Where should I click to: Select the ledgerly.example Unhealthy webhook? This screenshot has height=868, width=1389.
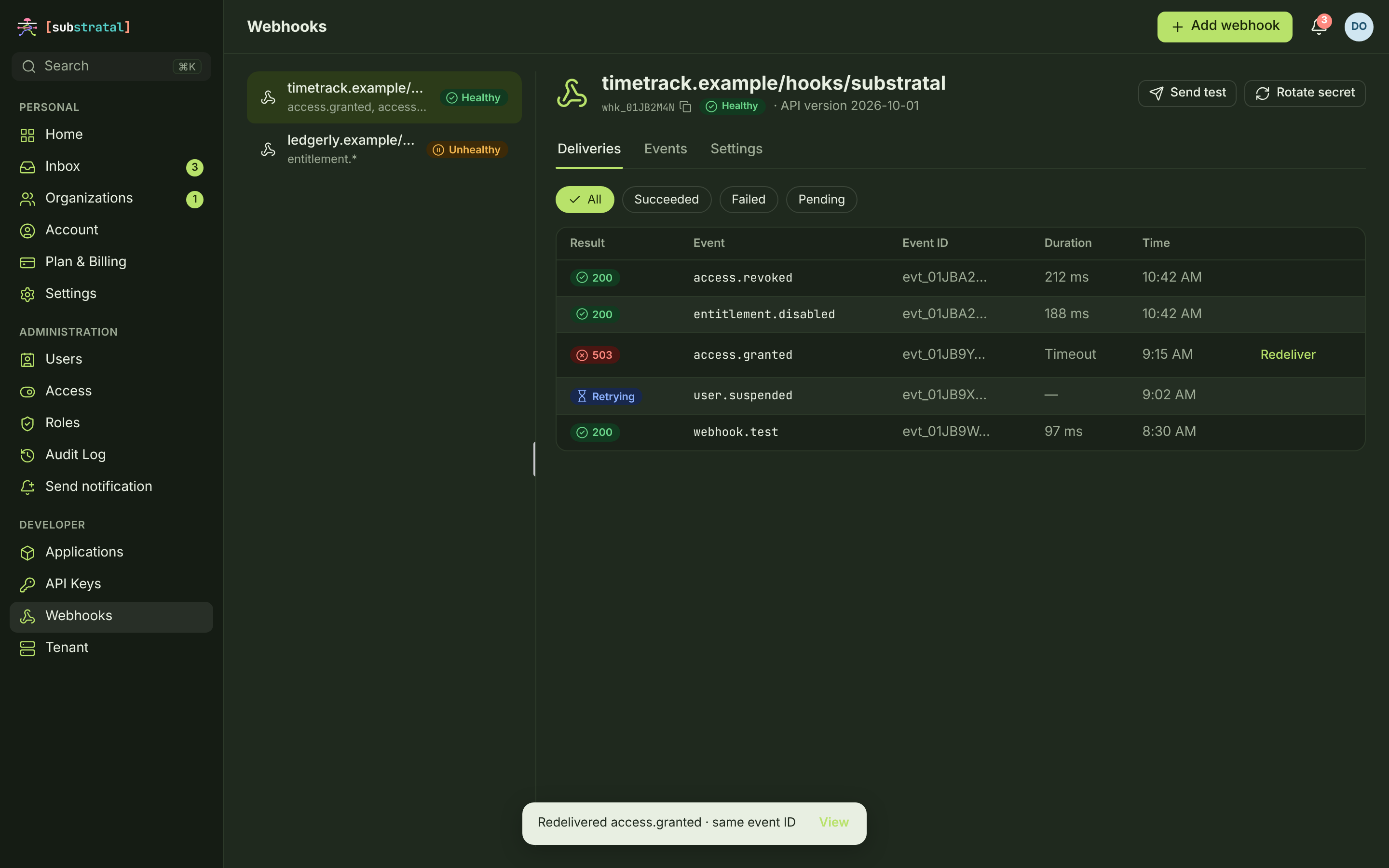coord(384,149)
